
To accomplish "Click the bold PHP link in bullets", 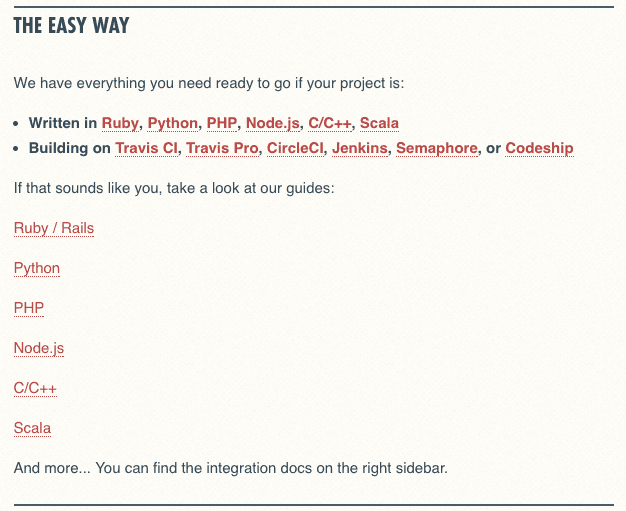I will pyautogui.click(x=222, y=123).
